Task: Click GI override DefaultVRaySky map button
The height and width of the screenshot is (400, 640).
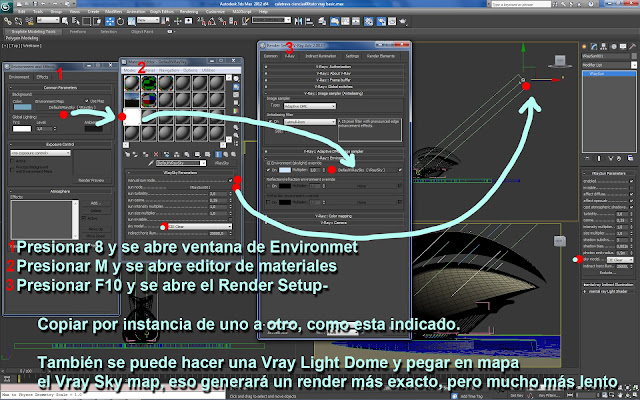Action: (362, 170)
